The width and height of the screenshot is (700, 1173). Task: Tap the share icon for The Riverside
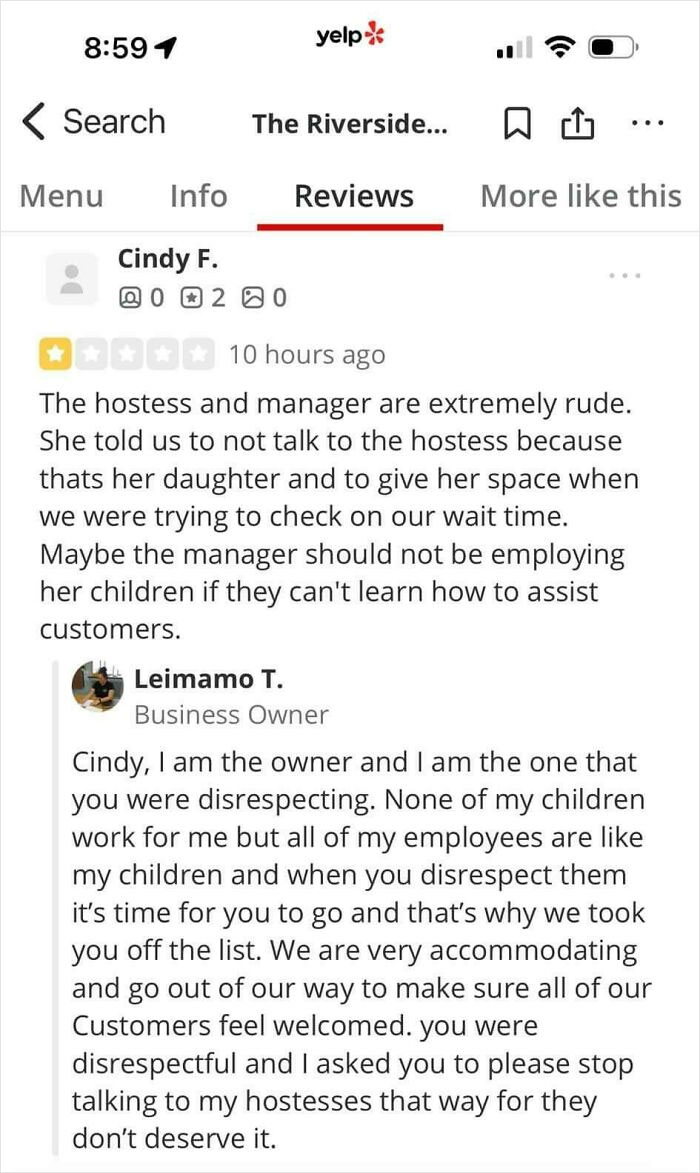point(577,122)
